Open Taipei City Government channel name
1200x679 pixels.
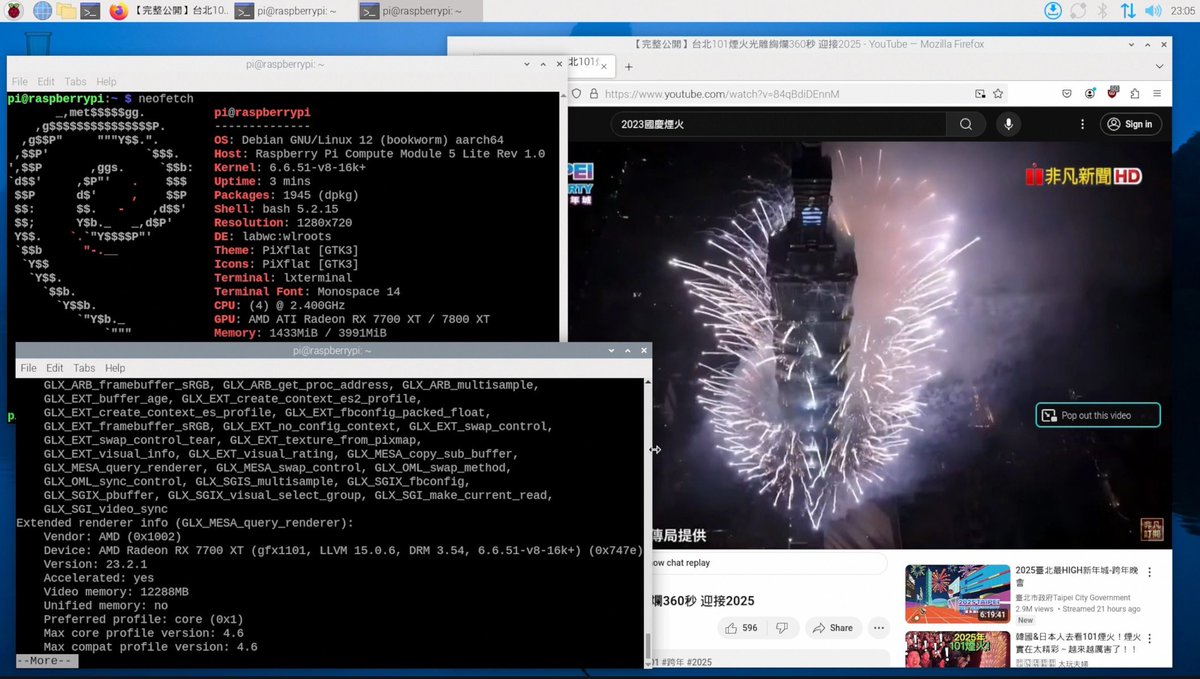(x=1073, y=597)
